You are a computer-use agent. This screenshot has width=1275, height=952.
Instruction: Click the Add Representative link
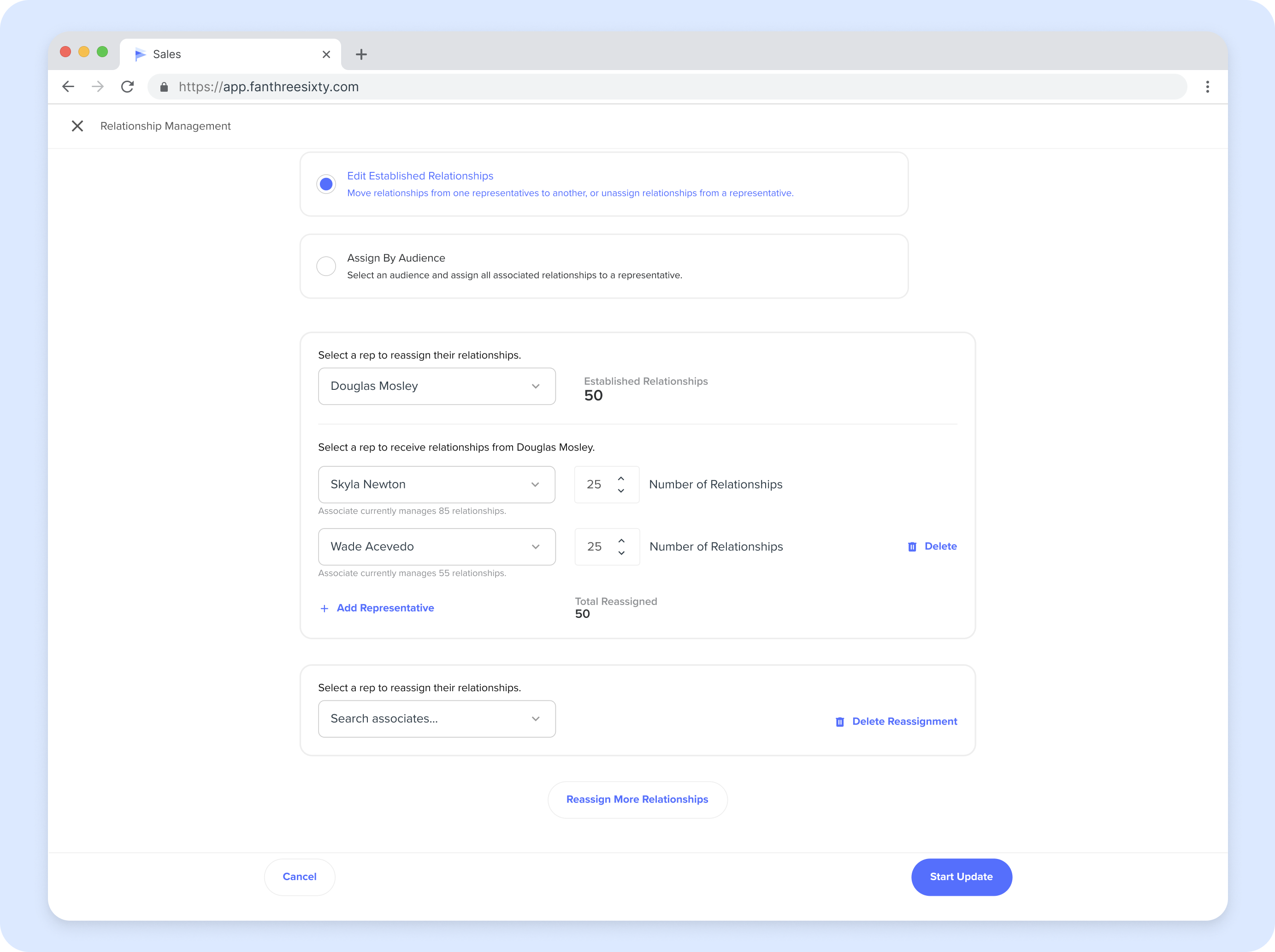(385, 608)
